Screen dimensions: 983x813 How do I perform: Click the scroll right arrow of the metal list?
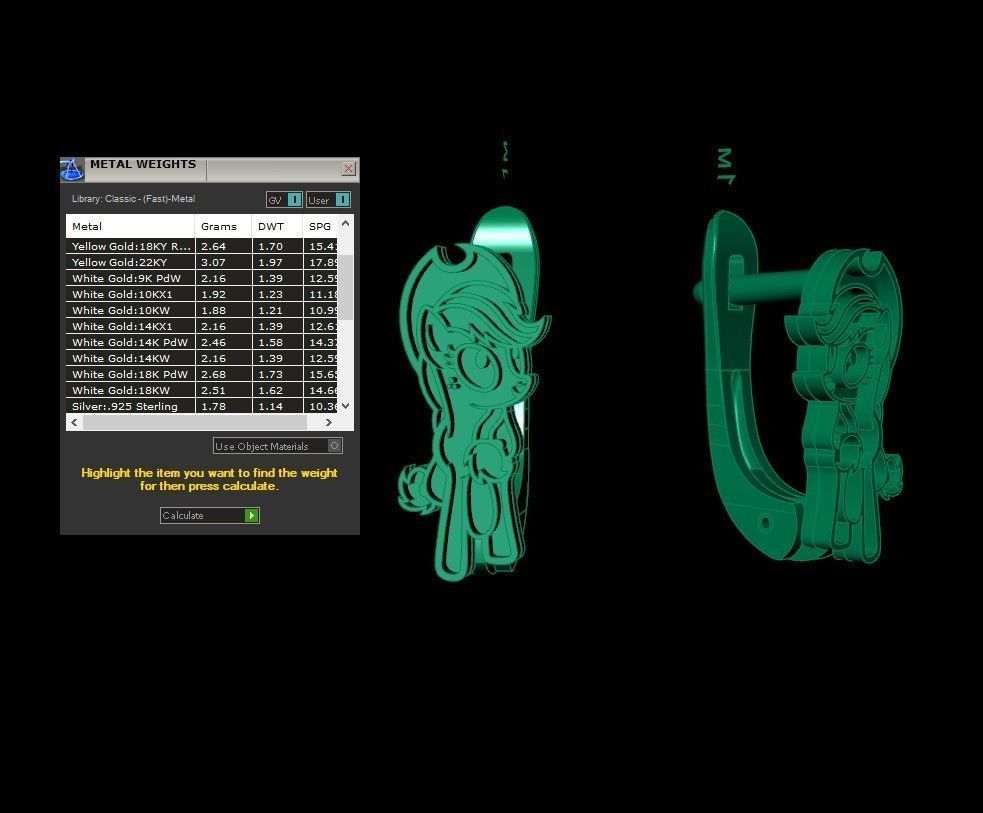(x=329, y=422)
